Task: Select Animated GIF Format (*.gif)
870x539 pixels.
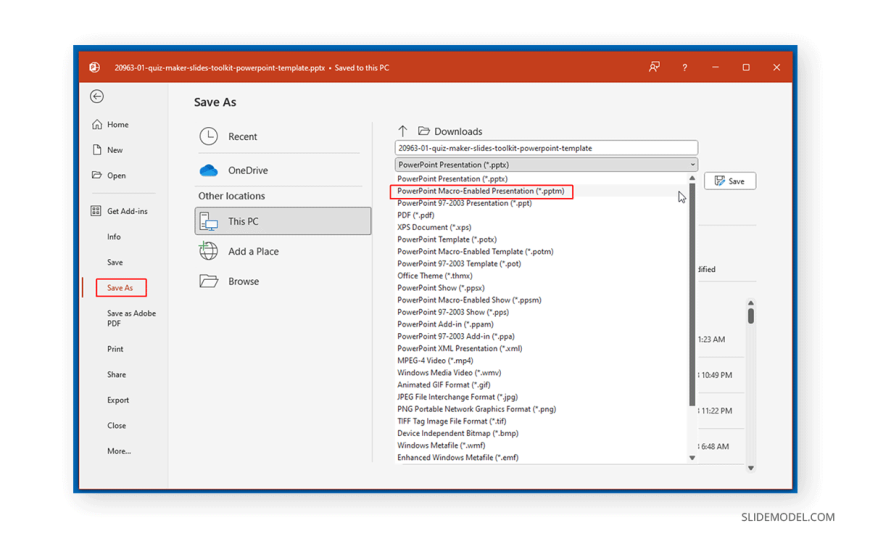Action: click(x=444, y=385)
